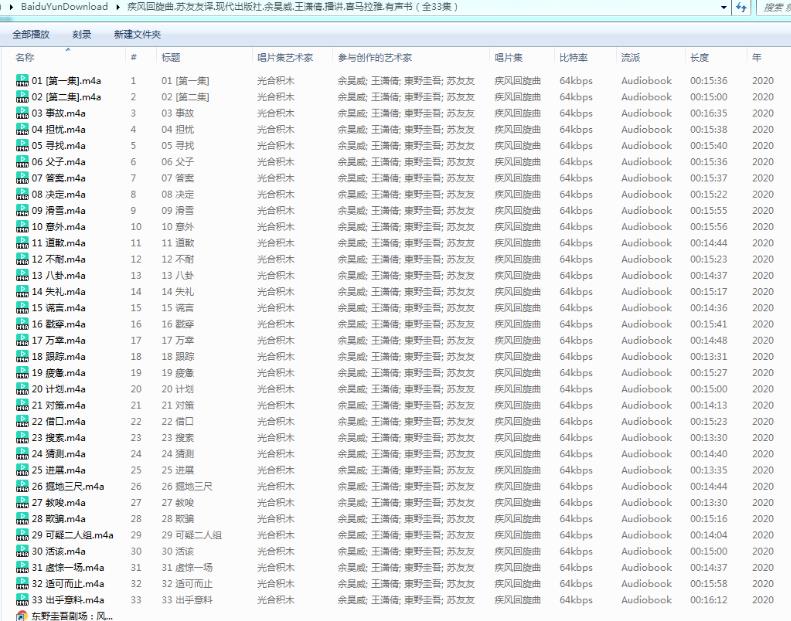Click the search input field
Viewport: 791px width, 621px height.
click(x=772, y=7)
